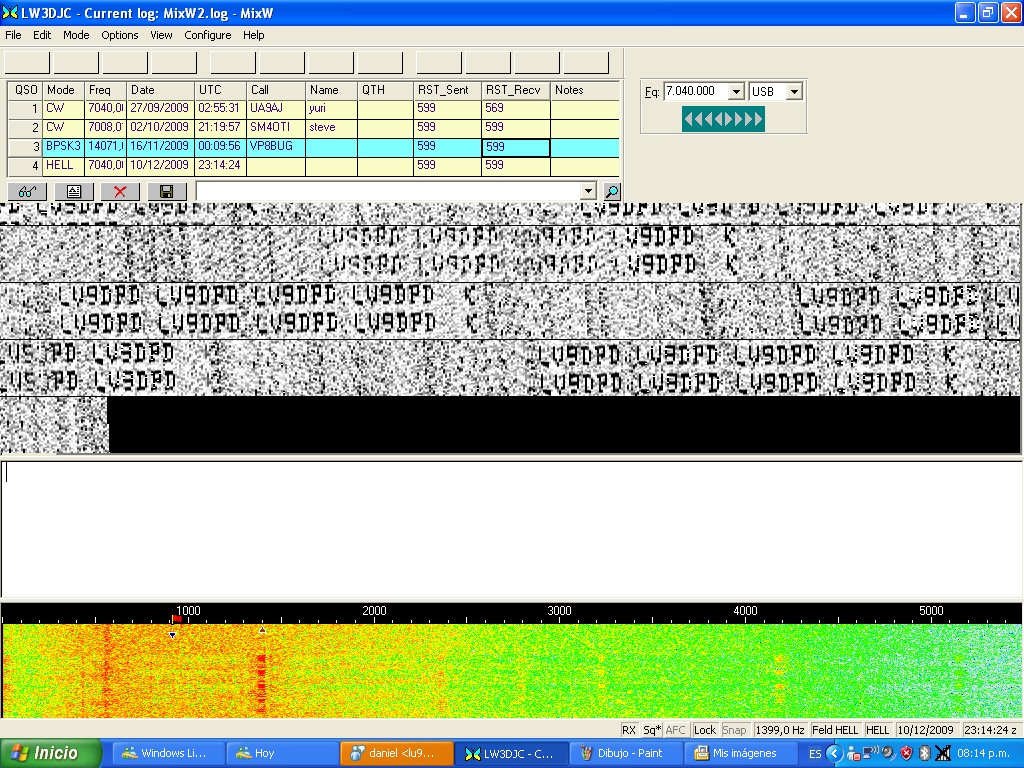This screenshot has width=1024, height=768.
Task: Expand hidden system tray icons arrow
Action: coord(835,753)
